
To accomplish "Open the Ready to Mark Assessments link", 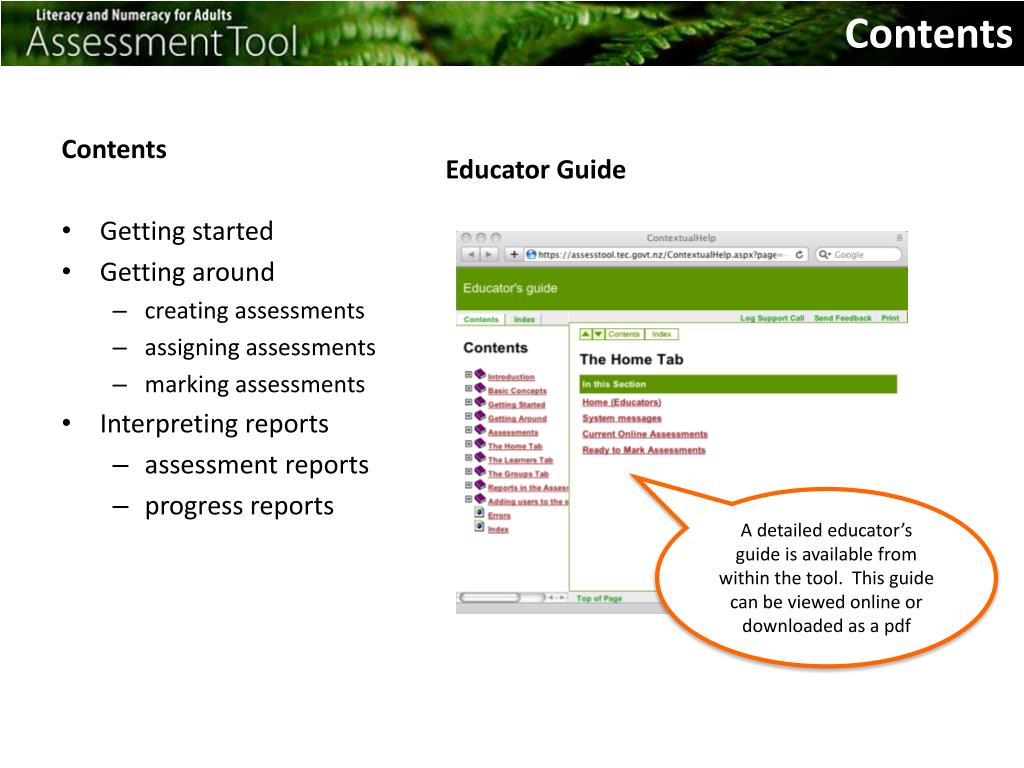I will pyautogui.click(x=644, y=450).
